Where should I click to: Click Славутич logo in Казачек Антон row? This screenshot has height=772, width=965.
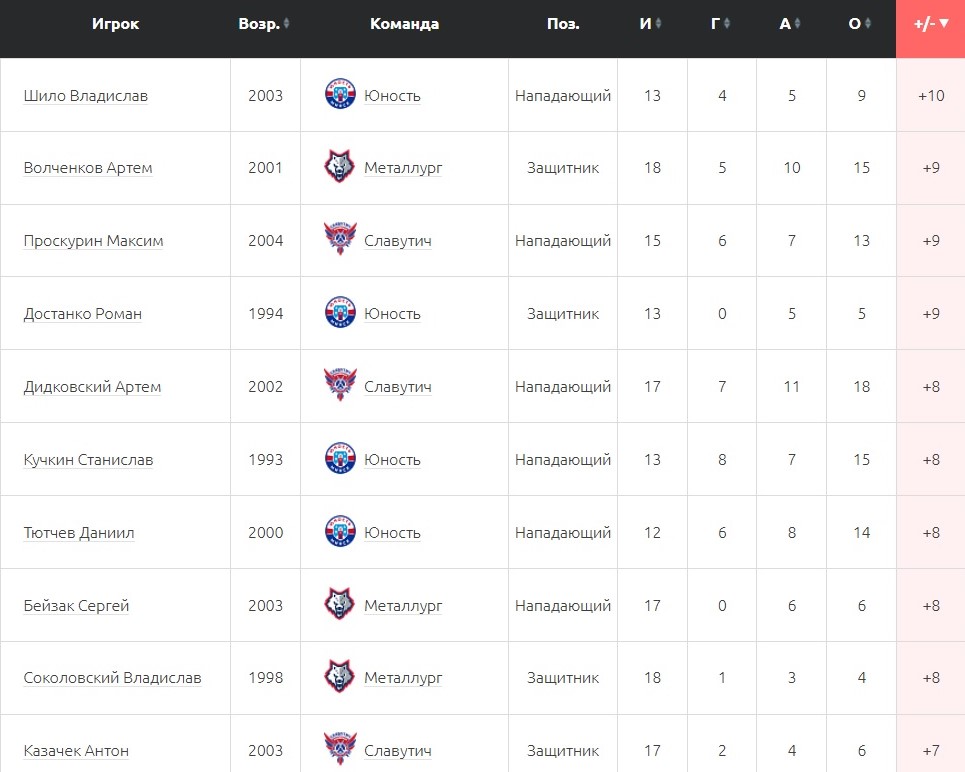click(340, 750)
